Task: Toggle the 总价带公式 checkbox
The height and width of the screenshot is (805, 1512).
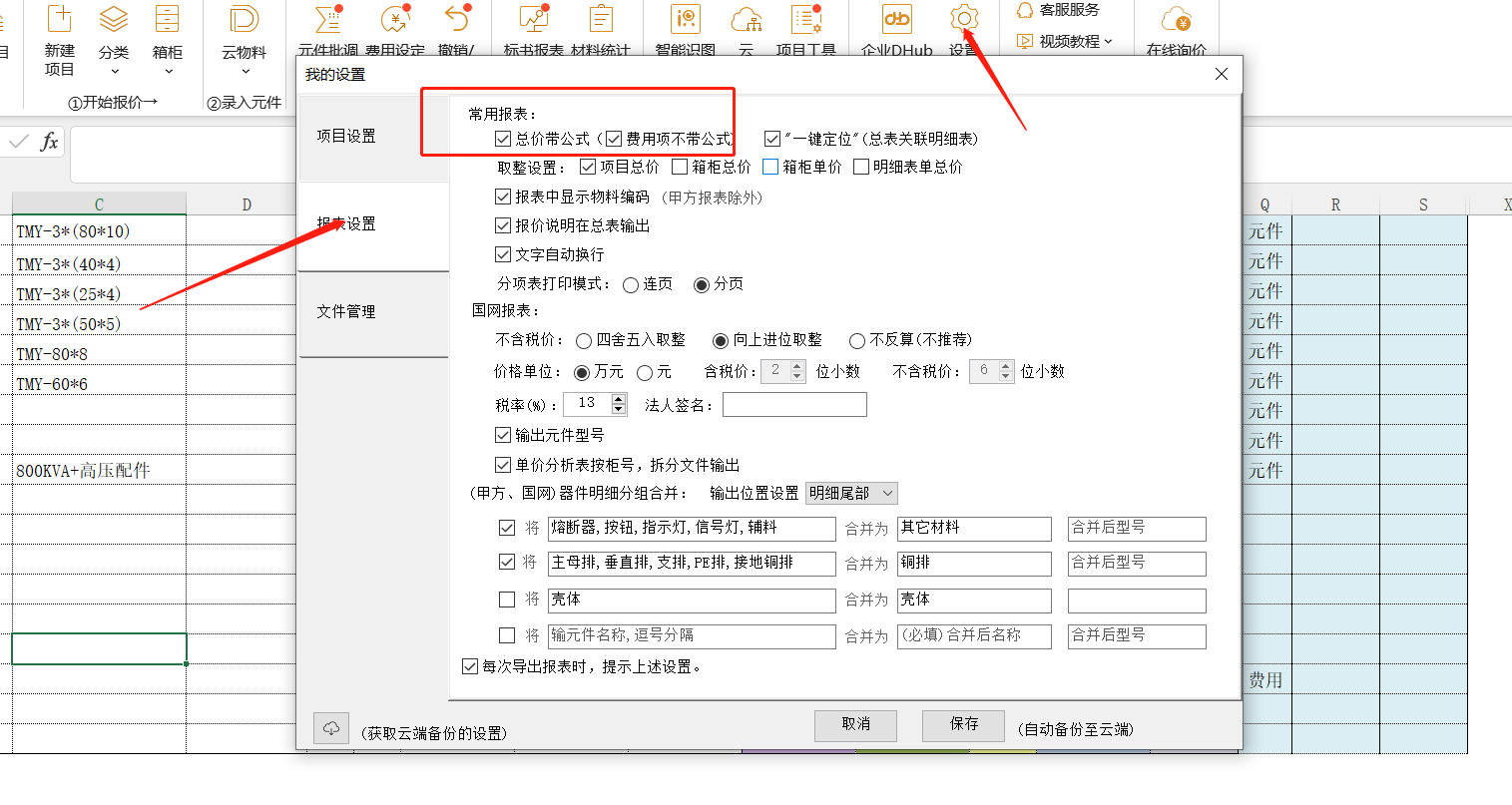Action: pyautogui.click(x=503, y=139)
